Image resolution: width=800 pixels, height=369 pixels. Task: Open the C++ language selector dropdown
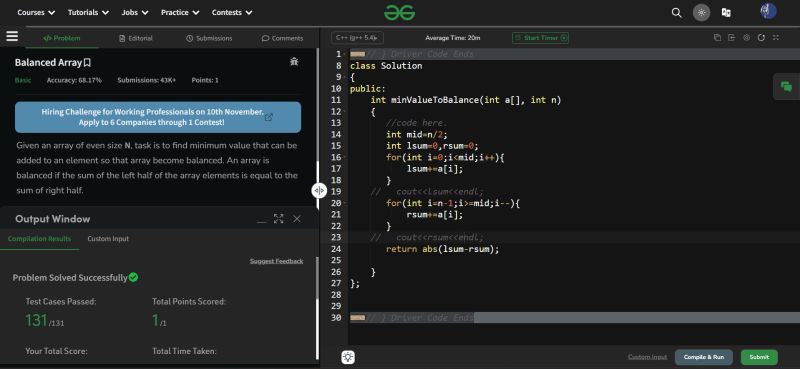point(357,38)
